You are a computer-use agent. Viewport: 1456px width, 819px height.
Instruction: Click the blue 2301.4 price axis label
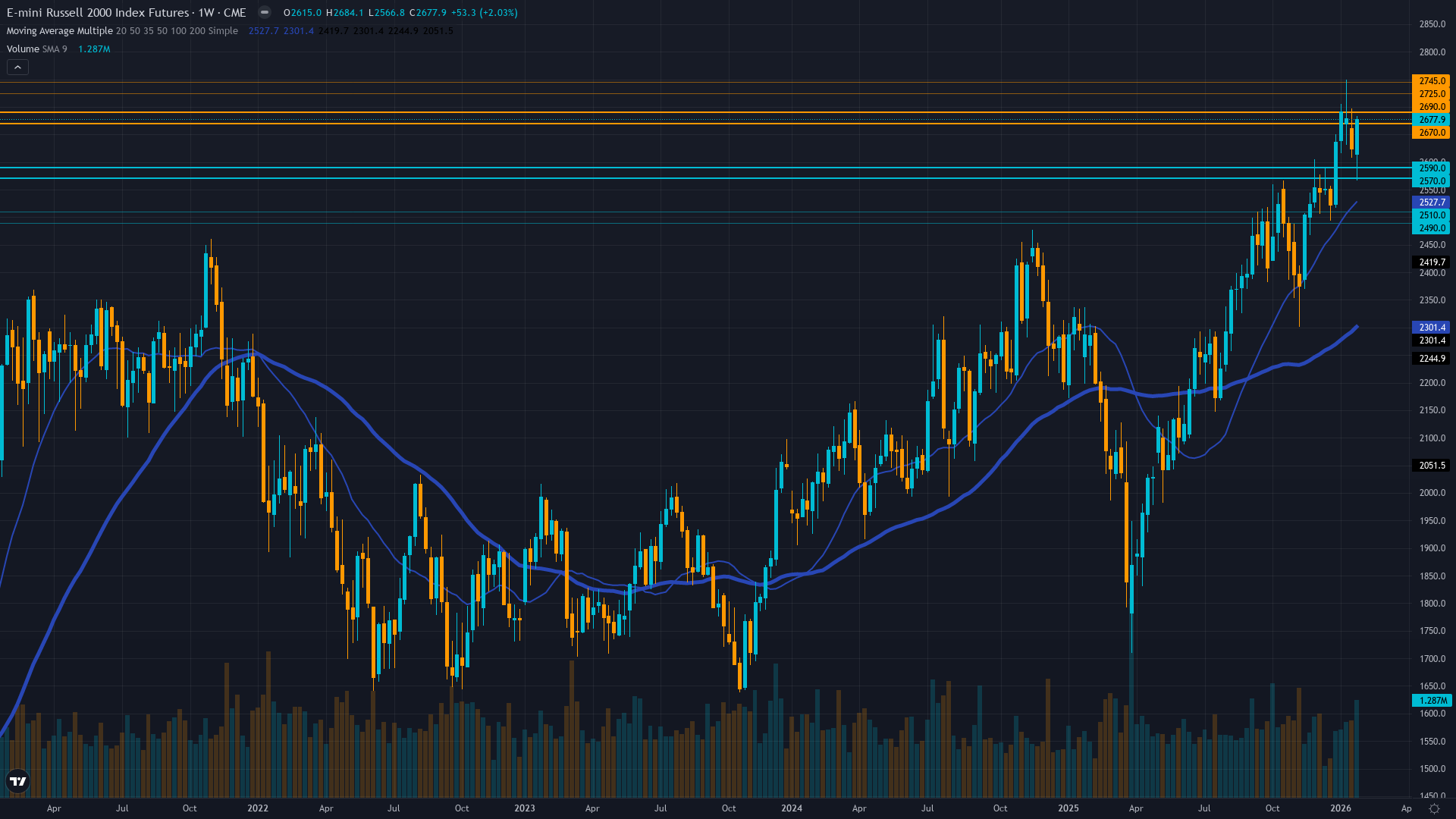[x=1431, y=328]
